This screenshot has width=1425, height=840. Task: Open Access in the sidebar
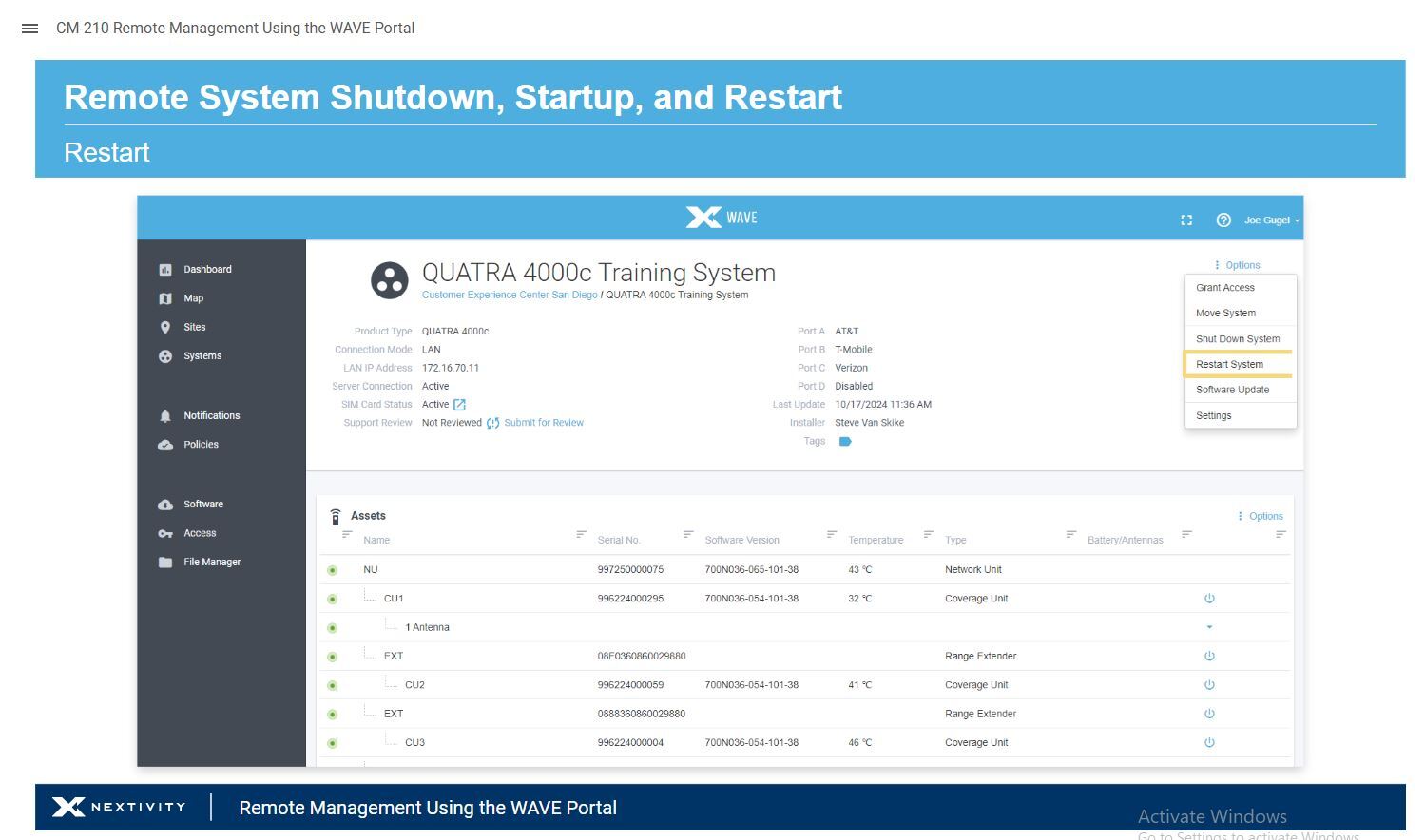tap(200, 534)
